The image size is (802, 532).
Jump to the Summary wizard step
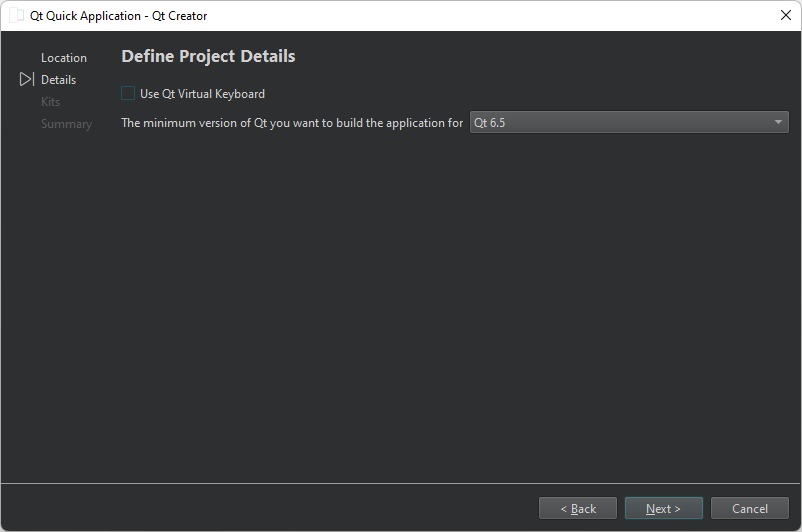(x=66, y=124)
